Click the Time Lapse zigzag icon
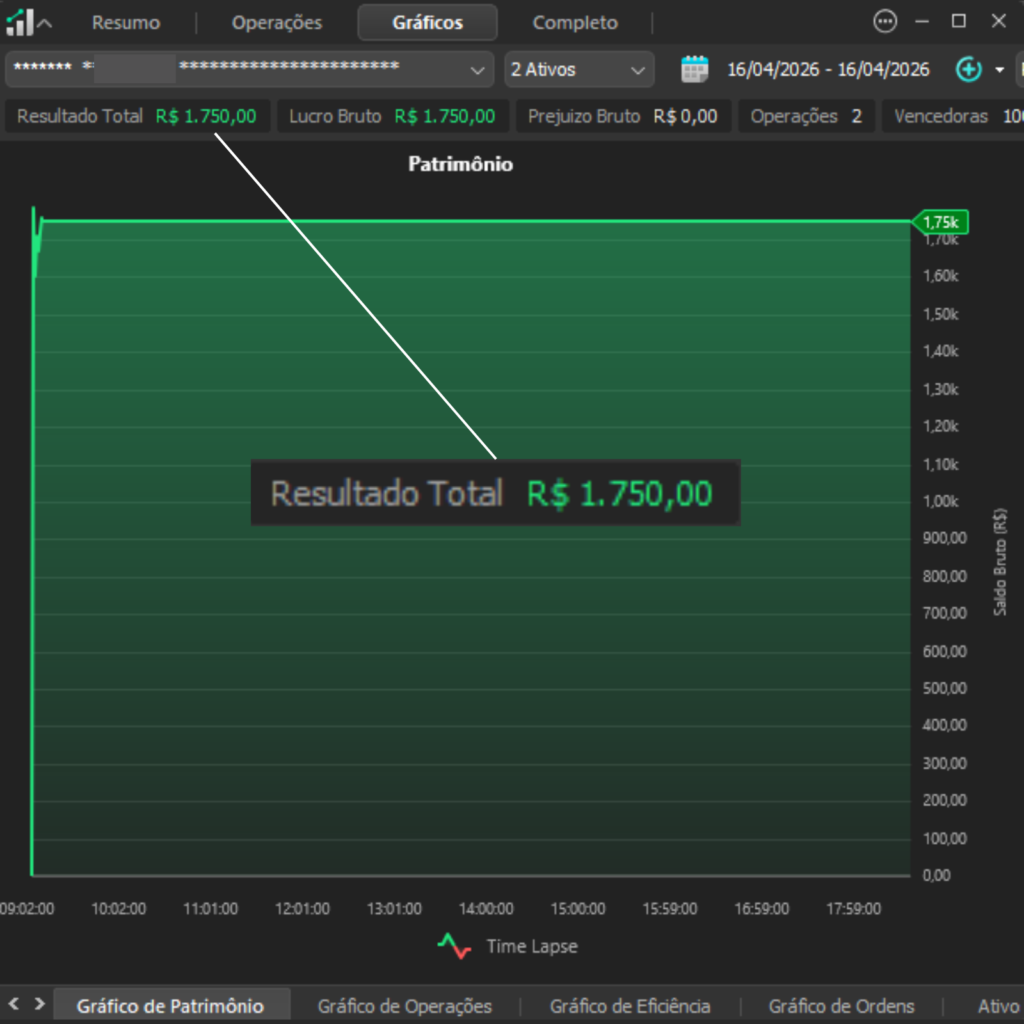Viewport: 1024px width, 1024px height. [454, 946]
